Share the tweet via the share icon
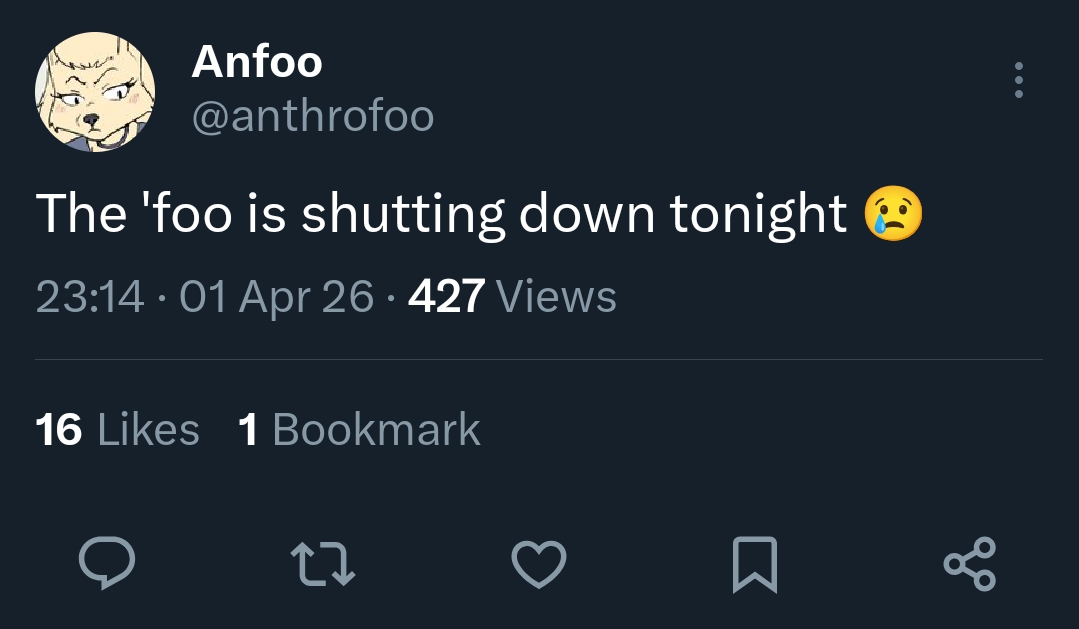Image resolution: width=1079 pixels, height=629 pixels. click(970, 563)
